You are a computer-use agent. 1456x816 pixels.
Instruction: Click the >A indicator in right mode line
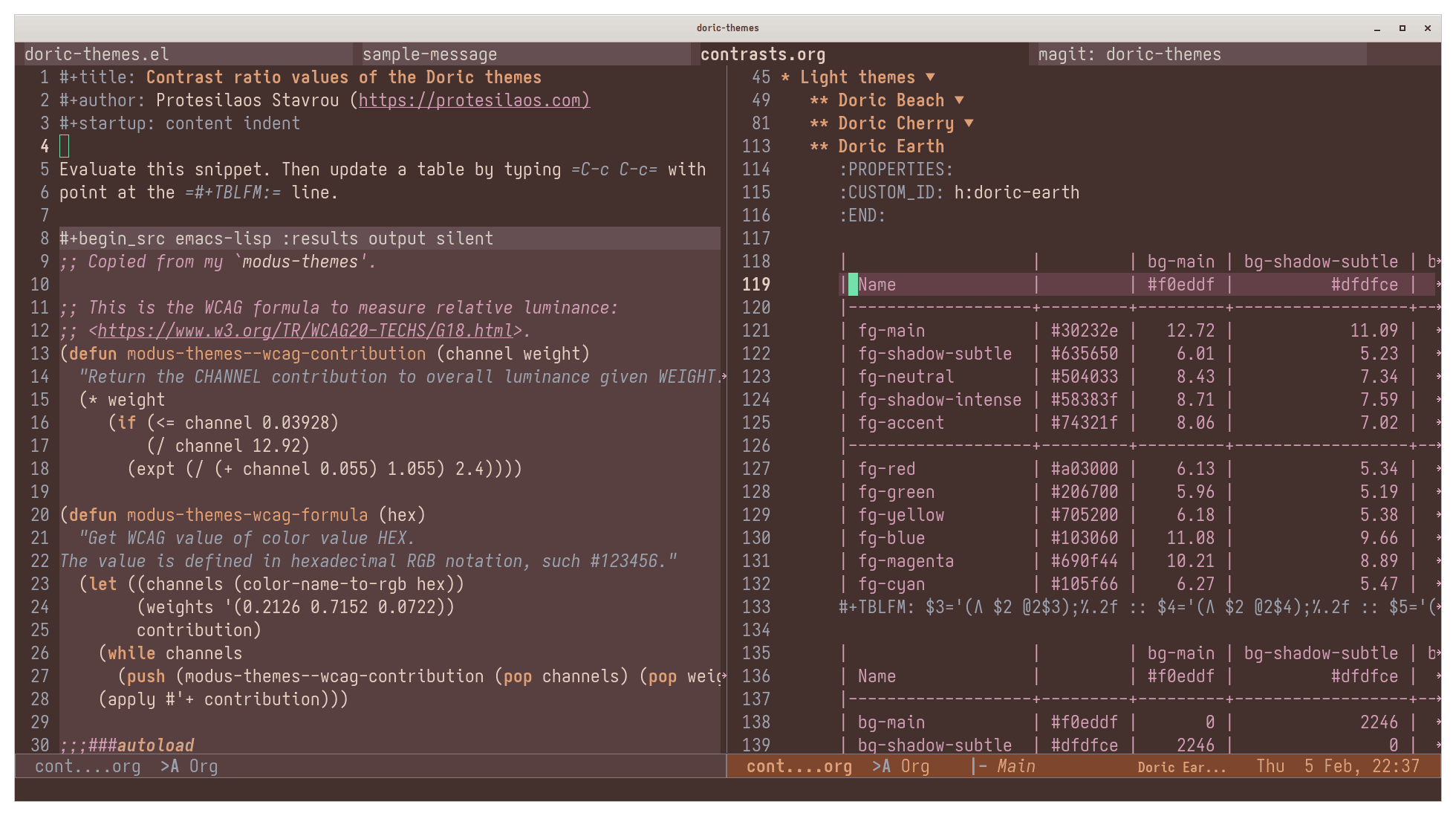pyautogui.click(x=881, y=766)
